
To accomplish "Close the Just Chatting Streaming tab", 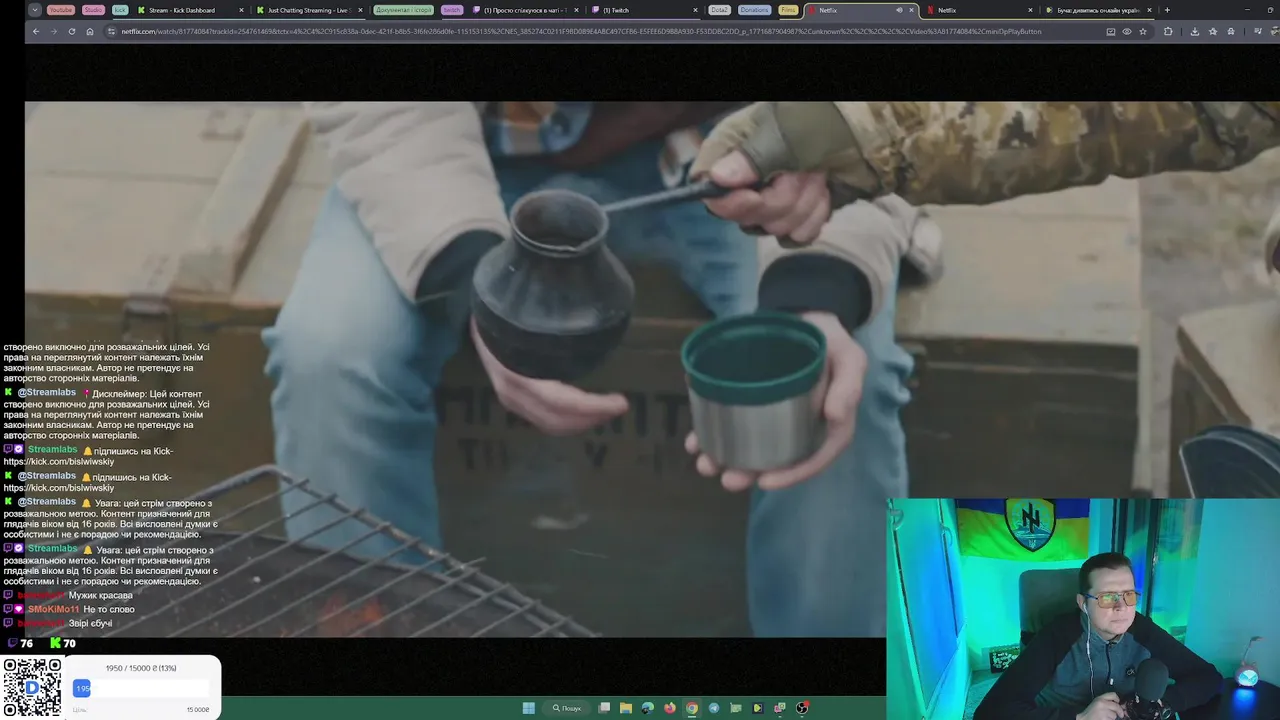I will pos(360,10).
